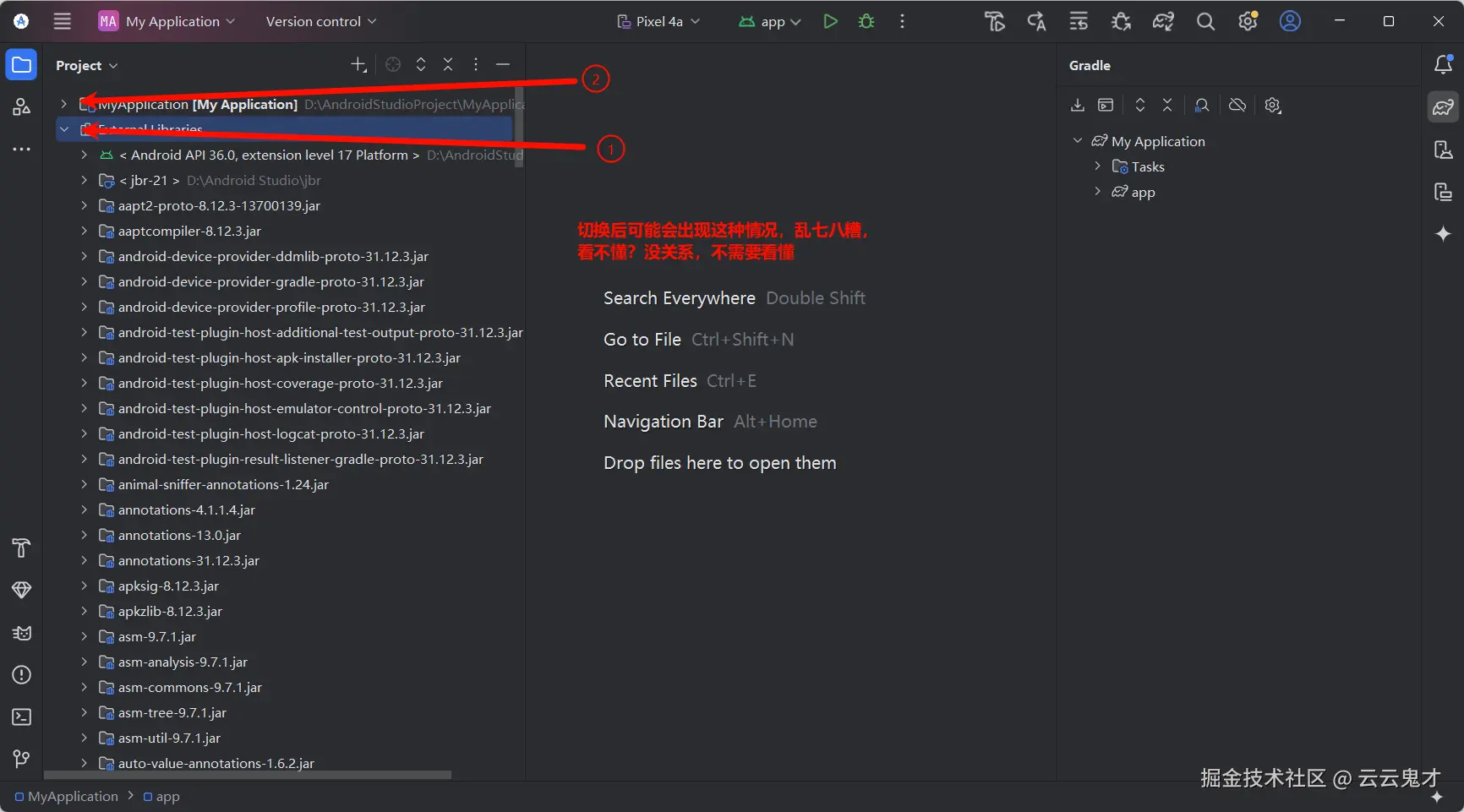Start debugging with the bug icon
The width and height of the screenshot is (1464, 812).
pos(866,21)
